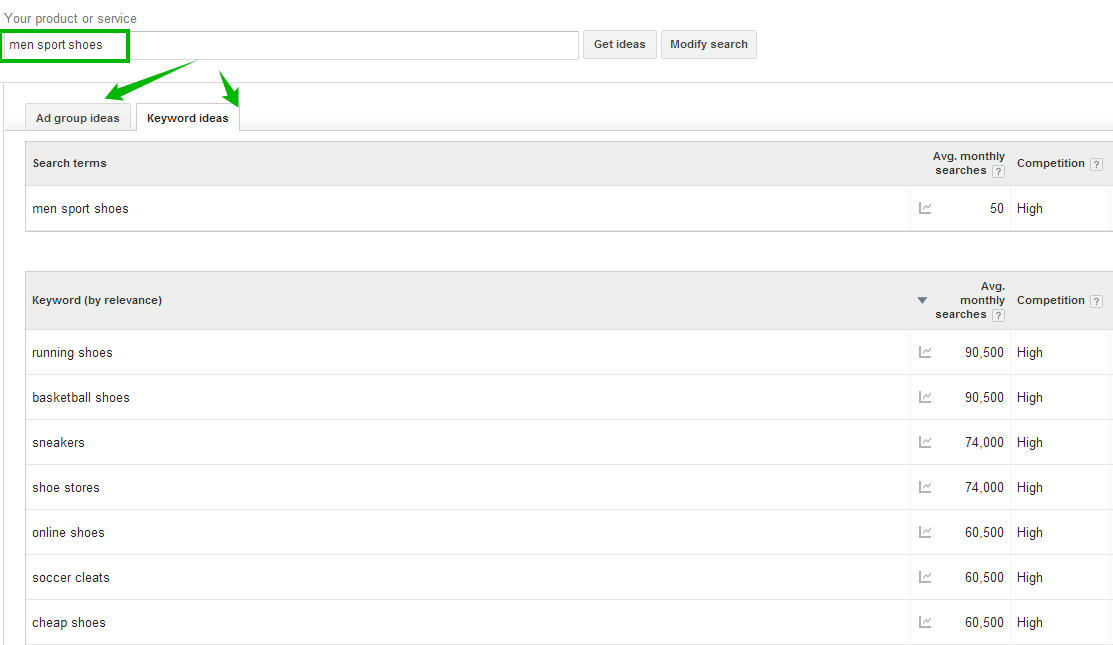Click the 50 searches value for men sport shoes
1113x645 pixels.
click(x=997, y=209)
